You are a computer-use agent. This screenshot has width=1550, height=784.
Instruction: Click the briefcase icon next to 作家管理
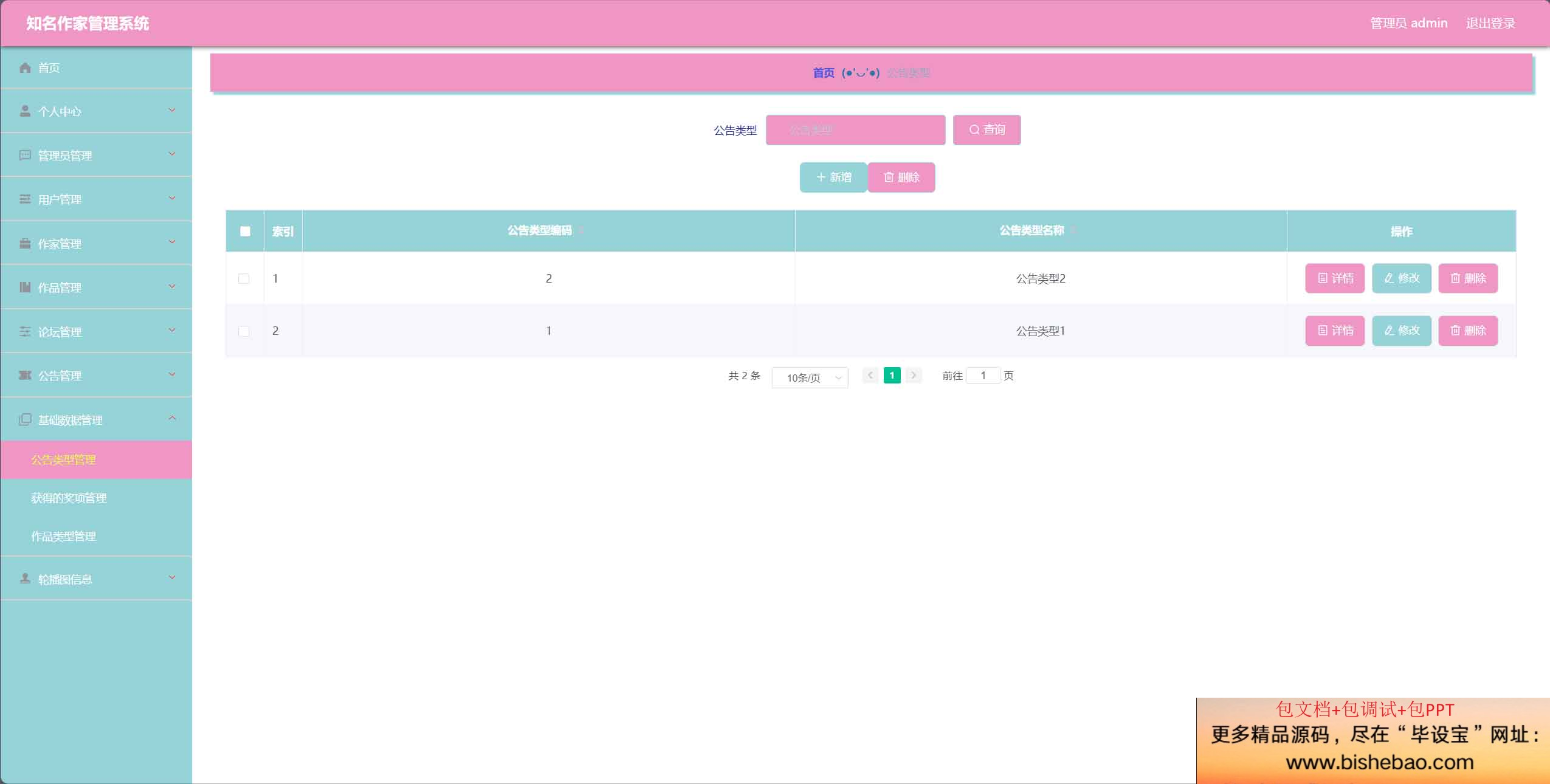(25, 244)
